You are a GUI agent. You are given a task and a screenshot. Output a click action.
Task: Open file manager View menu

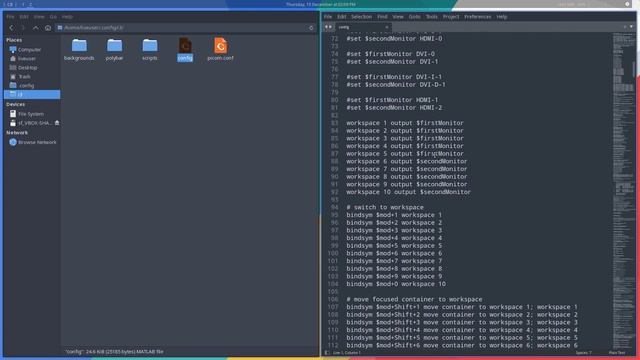click(39, 17)
